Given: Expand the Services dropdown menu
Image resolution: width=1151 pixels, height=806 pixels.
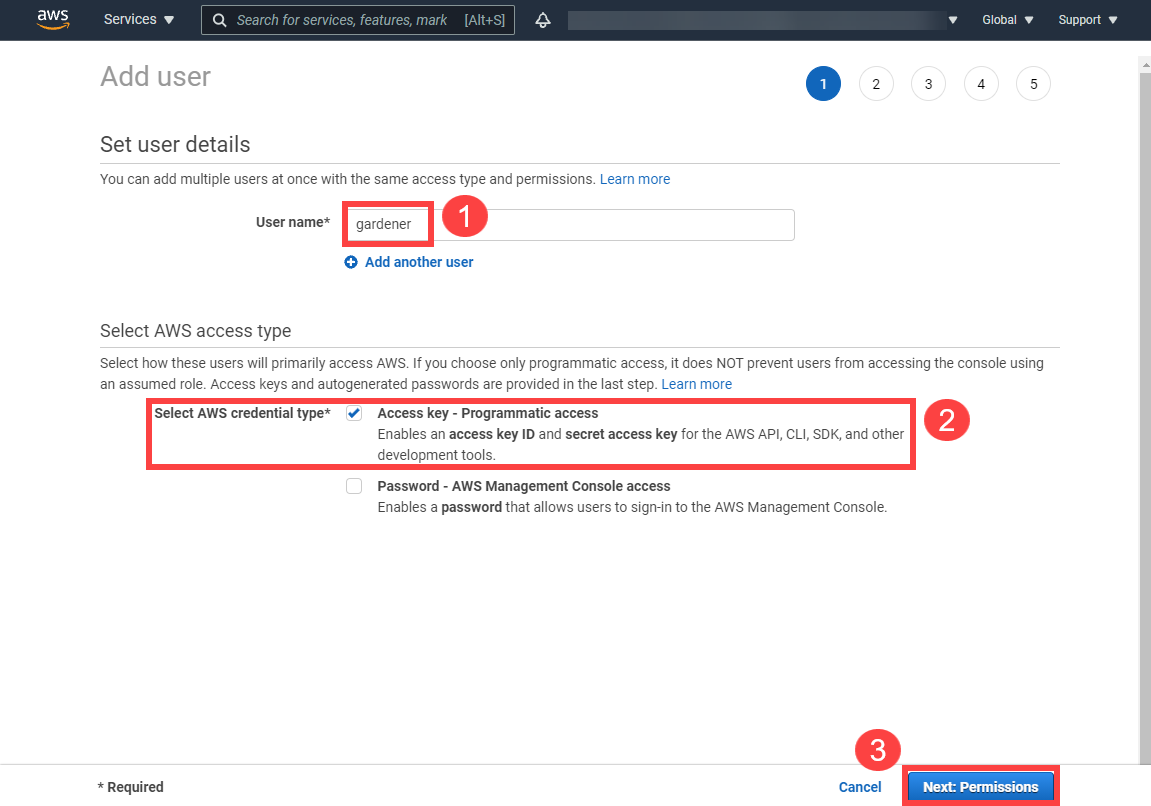Looking at the screenshot, I should point(139,20).
